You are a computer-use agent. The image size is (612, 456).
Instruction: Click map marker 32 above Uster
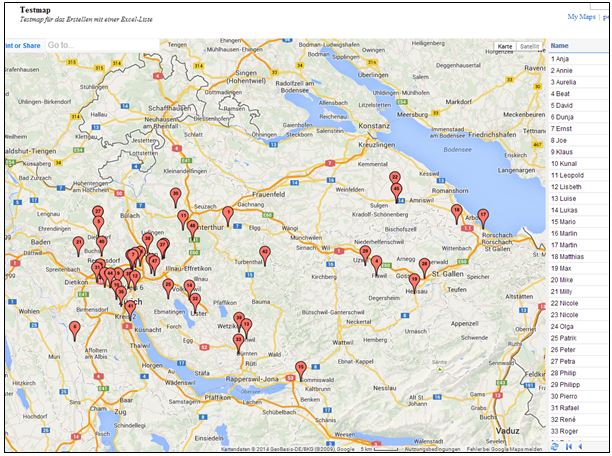coord(195,303)
